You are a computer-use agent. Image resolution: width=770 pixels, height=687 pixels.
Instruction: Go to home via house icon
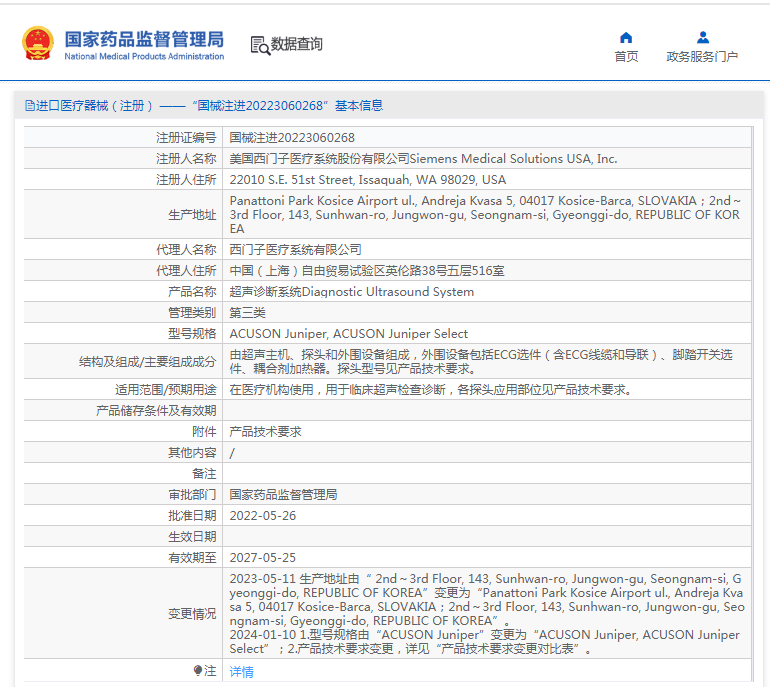point(626,37)
